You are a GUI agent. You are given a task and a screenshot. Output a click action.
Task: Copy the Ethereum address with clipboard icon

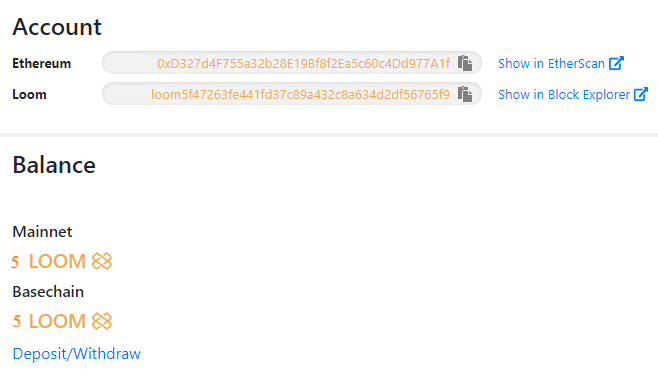click(x=465, y=63)
